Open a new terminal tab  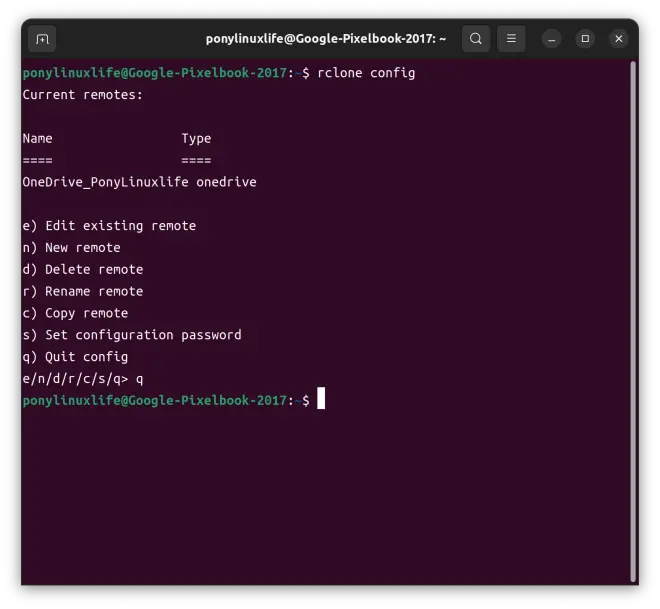pos(42,39)
